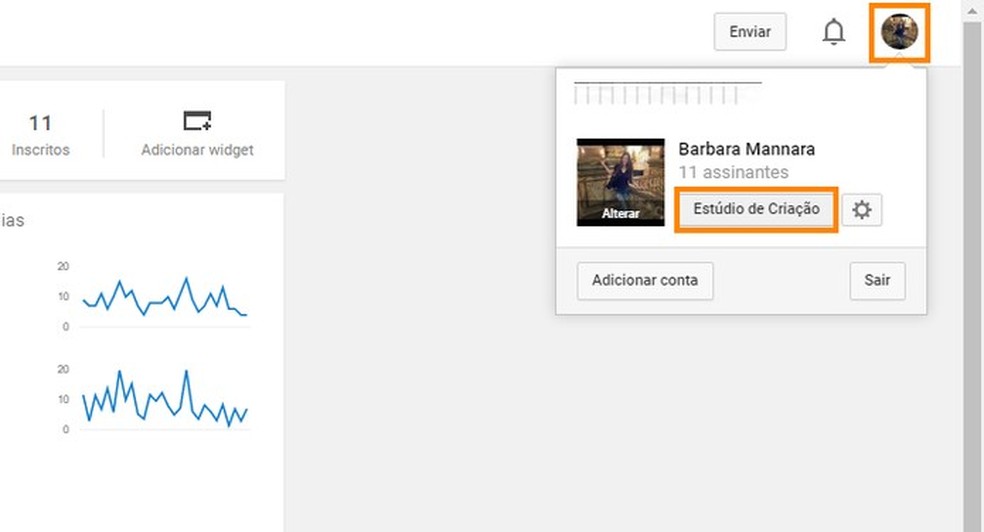Change the channel picture via Alterar
This screenshot has width=984, height=532.
coord(620,213)
